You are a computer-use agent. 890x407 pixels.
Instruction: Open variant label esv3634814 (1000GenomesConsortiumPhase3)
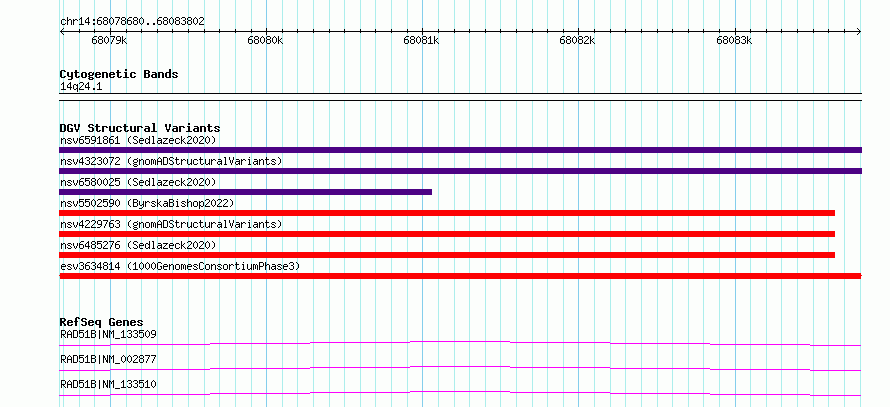click(x=180, y=266)
